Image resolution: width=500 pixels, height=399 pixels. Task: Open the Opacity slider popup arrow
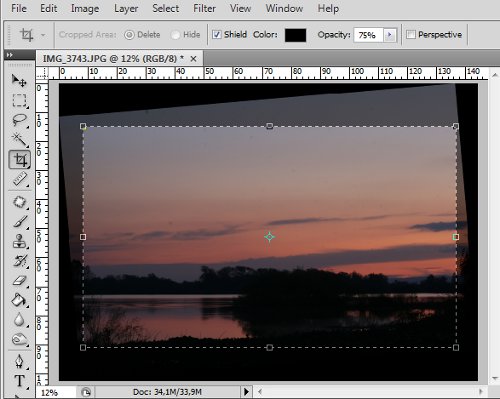click(x=390, y=35)
